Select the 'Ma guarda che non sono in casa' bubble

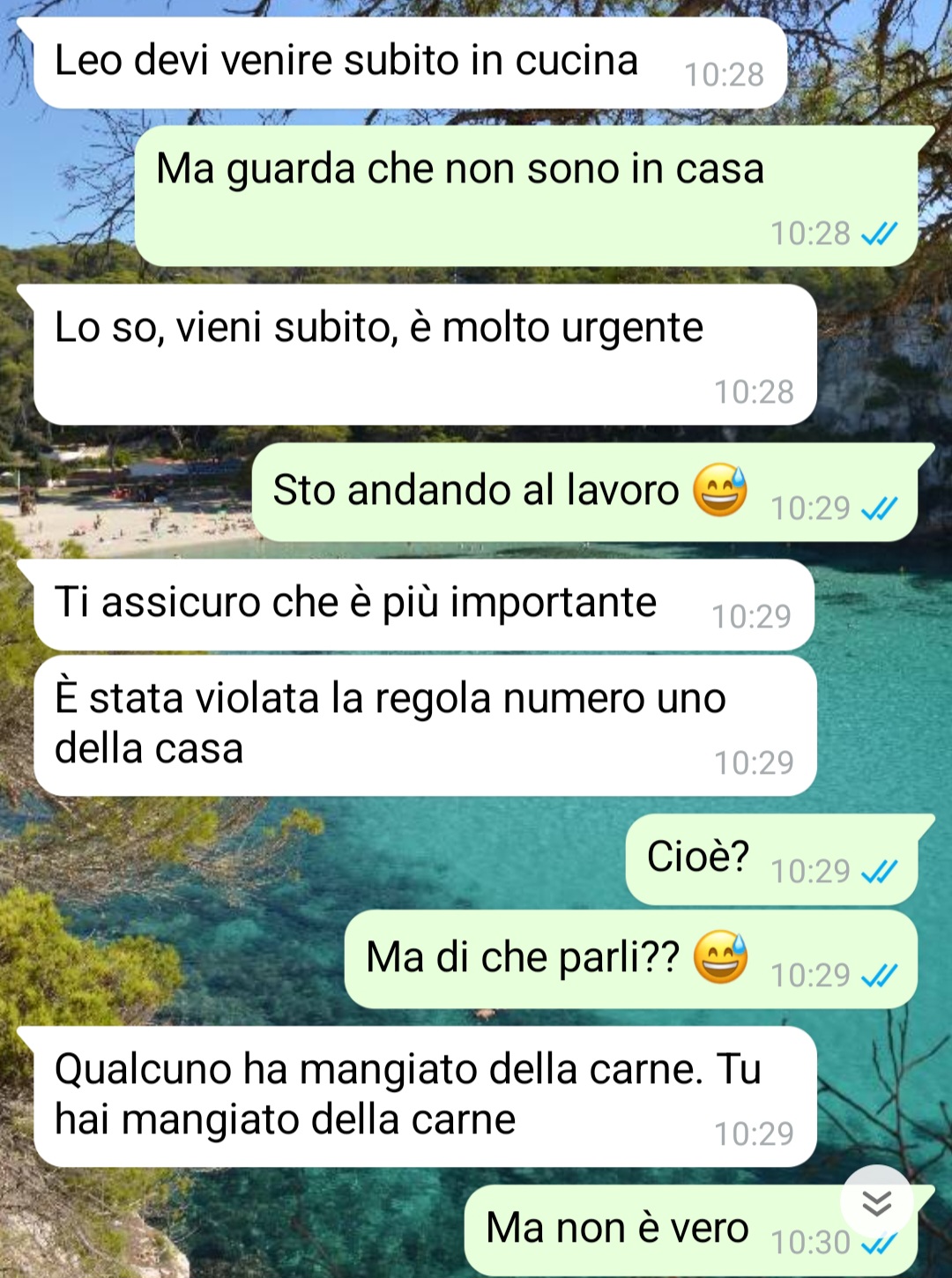526,196
